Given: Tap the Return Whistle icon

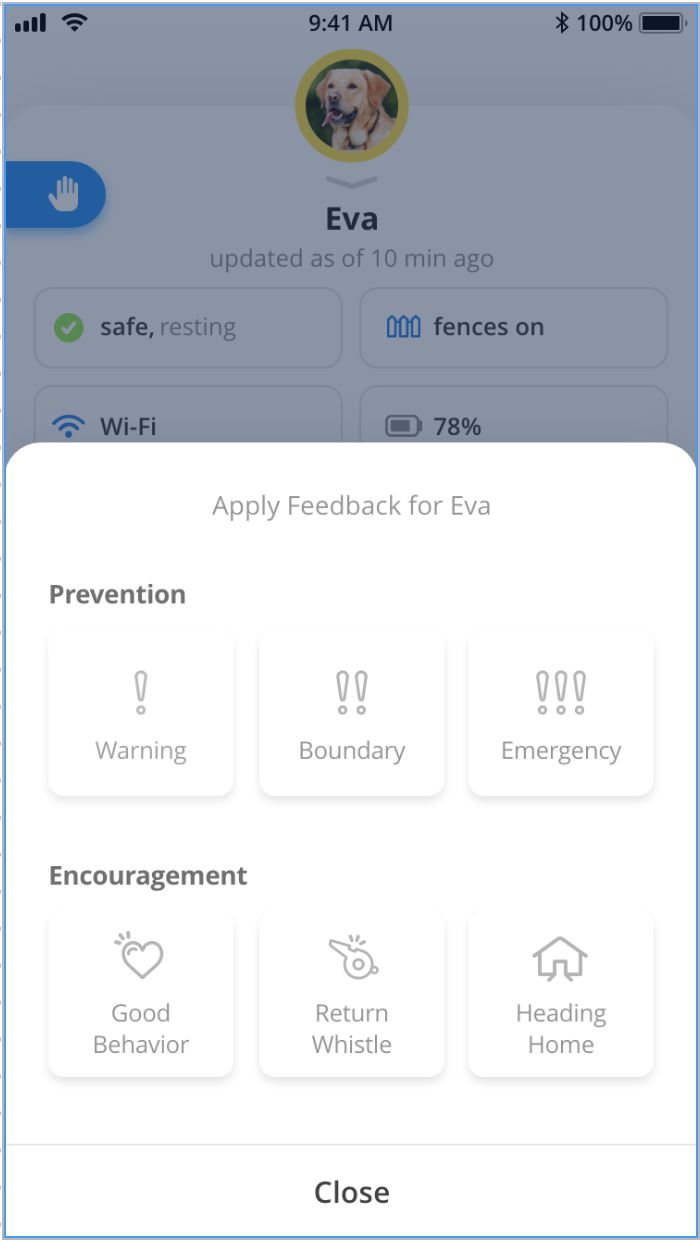Looking at the screenshot, I should tap(353, 957).
